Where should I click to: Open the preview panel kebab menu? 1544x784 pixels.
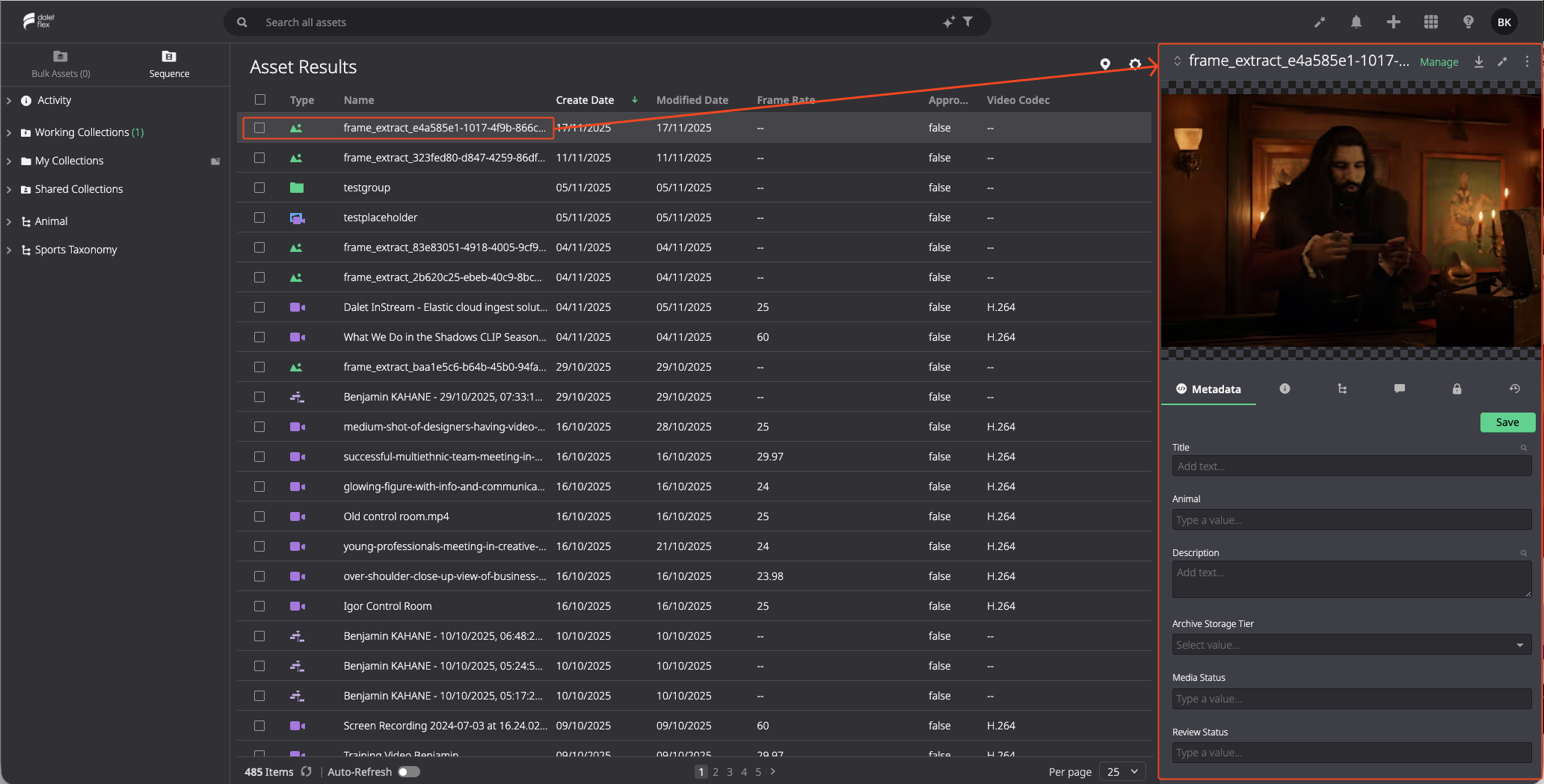coord(1527,61)
